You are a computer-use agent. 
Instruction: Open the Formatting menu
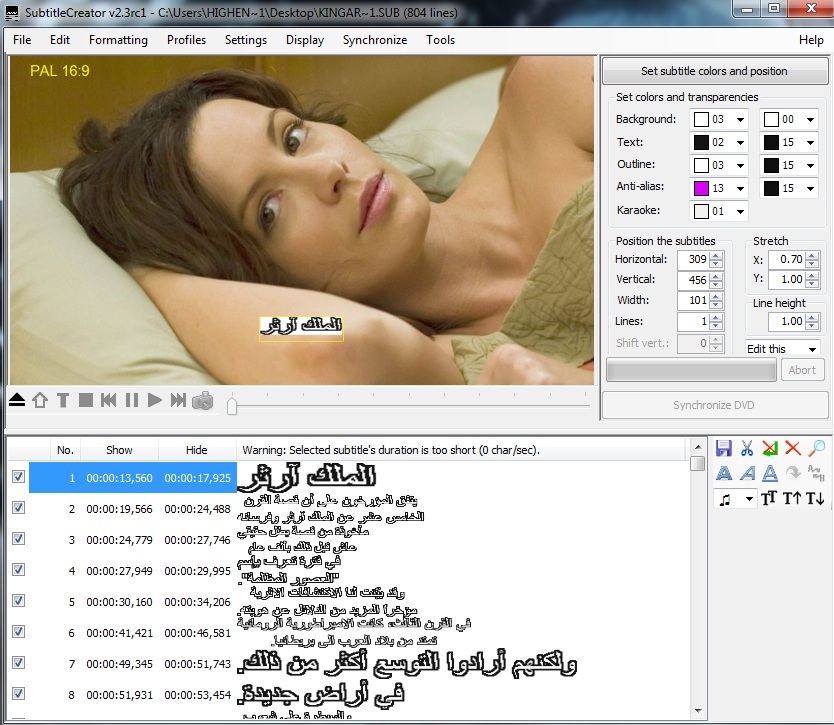click(x=118, y=40)
